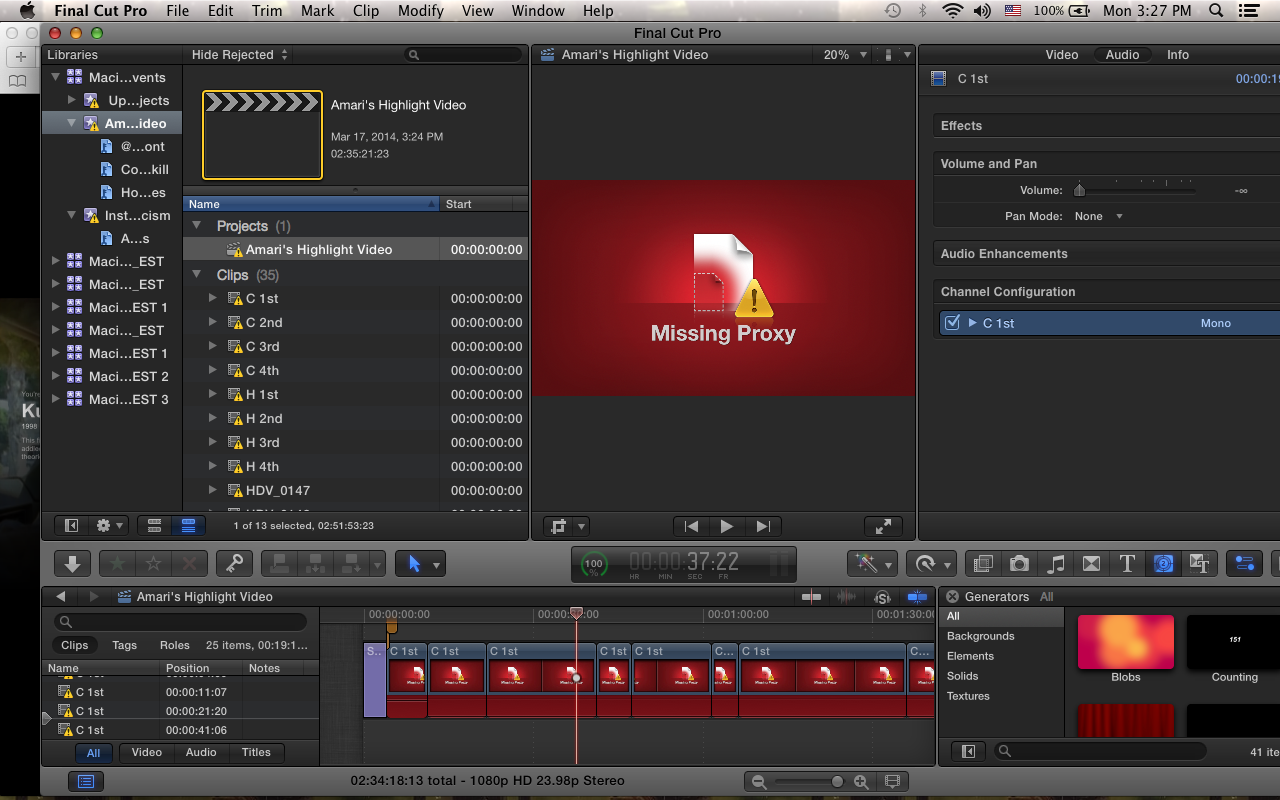Image resolution: width=1280 pixels, height=800 pixels.
Task: Hide the Libraries sidebar panel
Action: tap(72, 525)
